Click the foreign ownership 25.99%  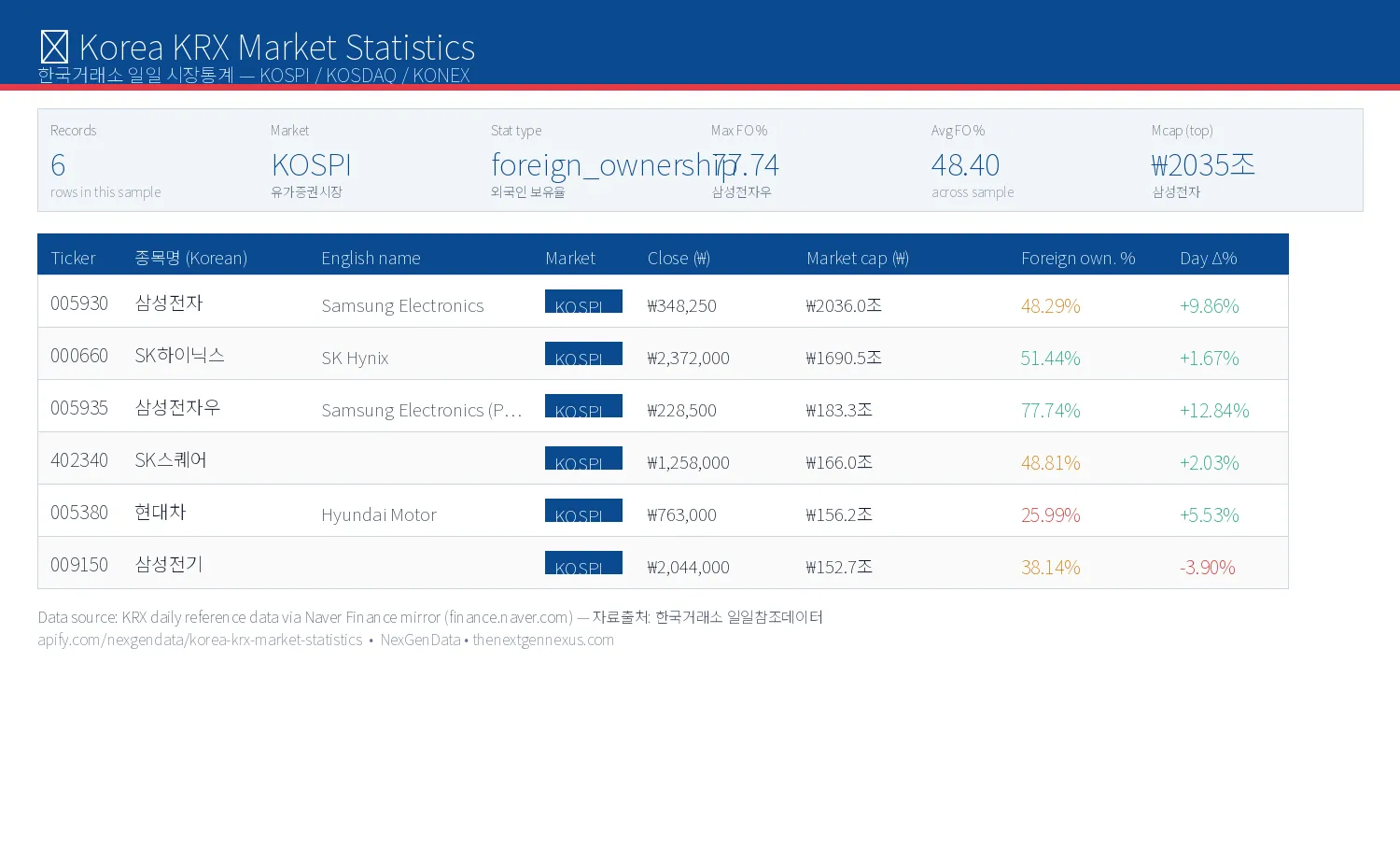(x=1051, y=515)
